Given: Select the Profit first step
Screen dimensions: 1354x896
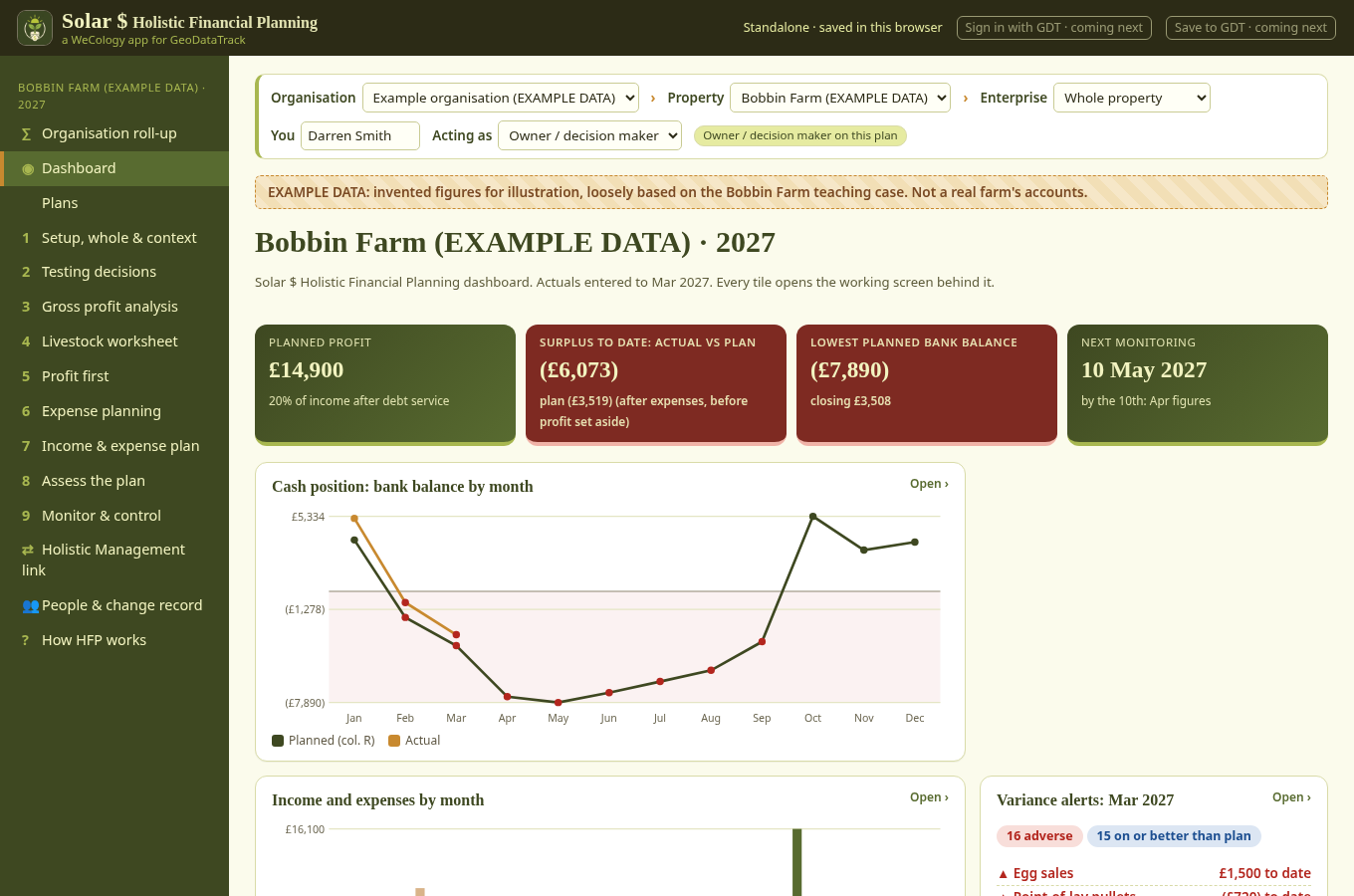Looking at the screenshot, I should 114,376.
